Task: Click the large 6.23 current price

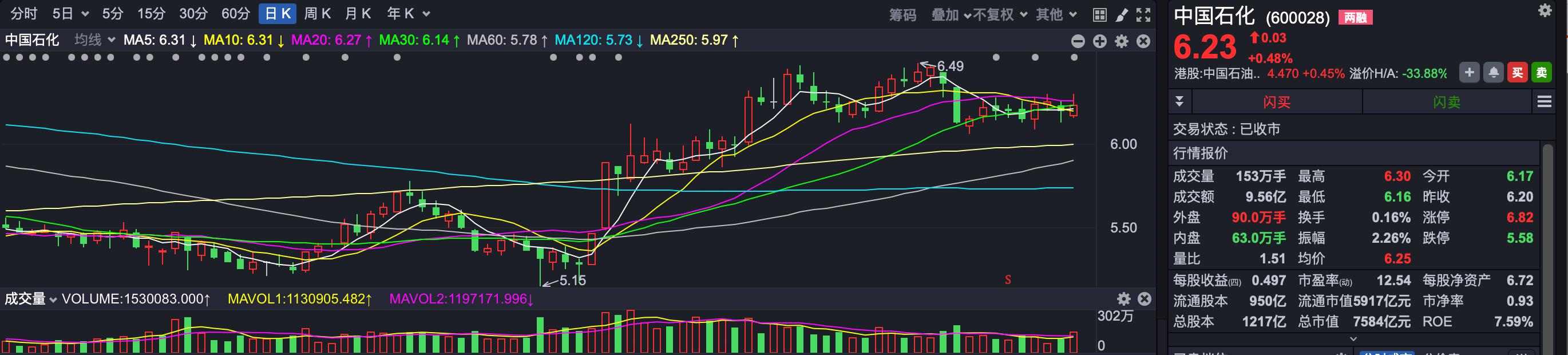Action: click(1205, 47)
